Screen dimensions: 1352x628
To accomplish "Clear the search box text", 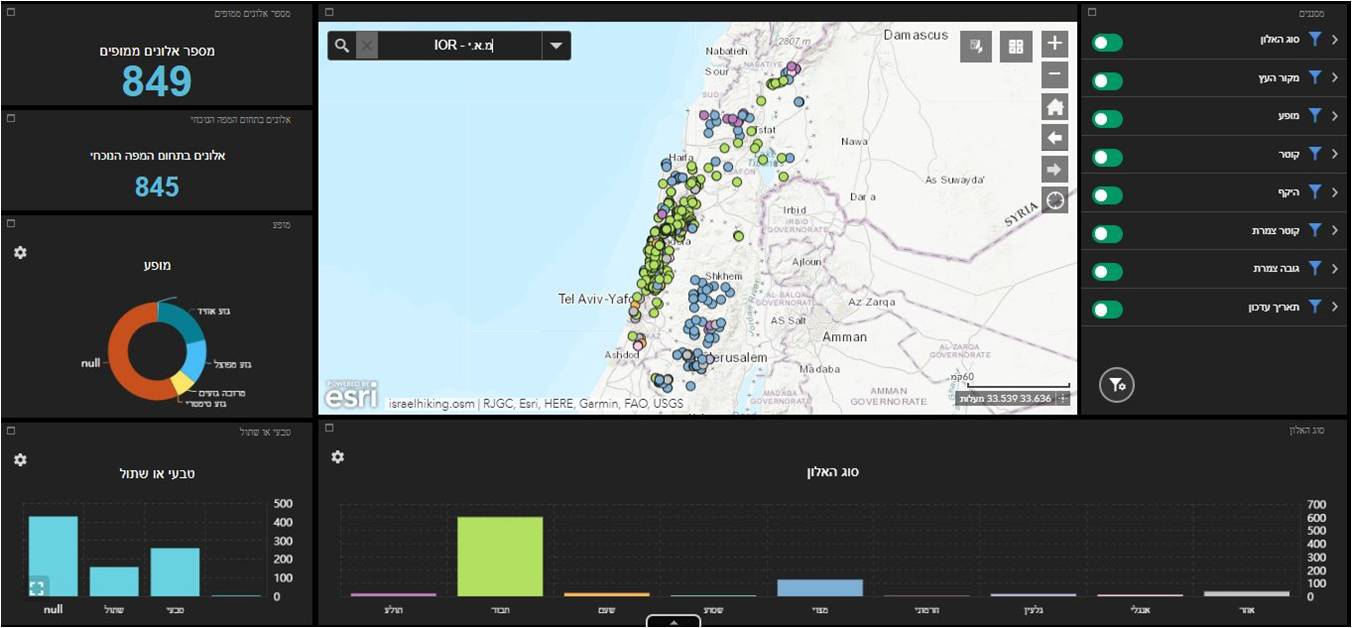I will pyautogui.click(x=367, y=46).
